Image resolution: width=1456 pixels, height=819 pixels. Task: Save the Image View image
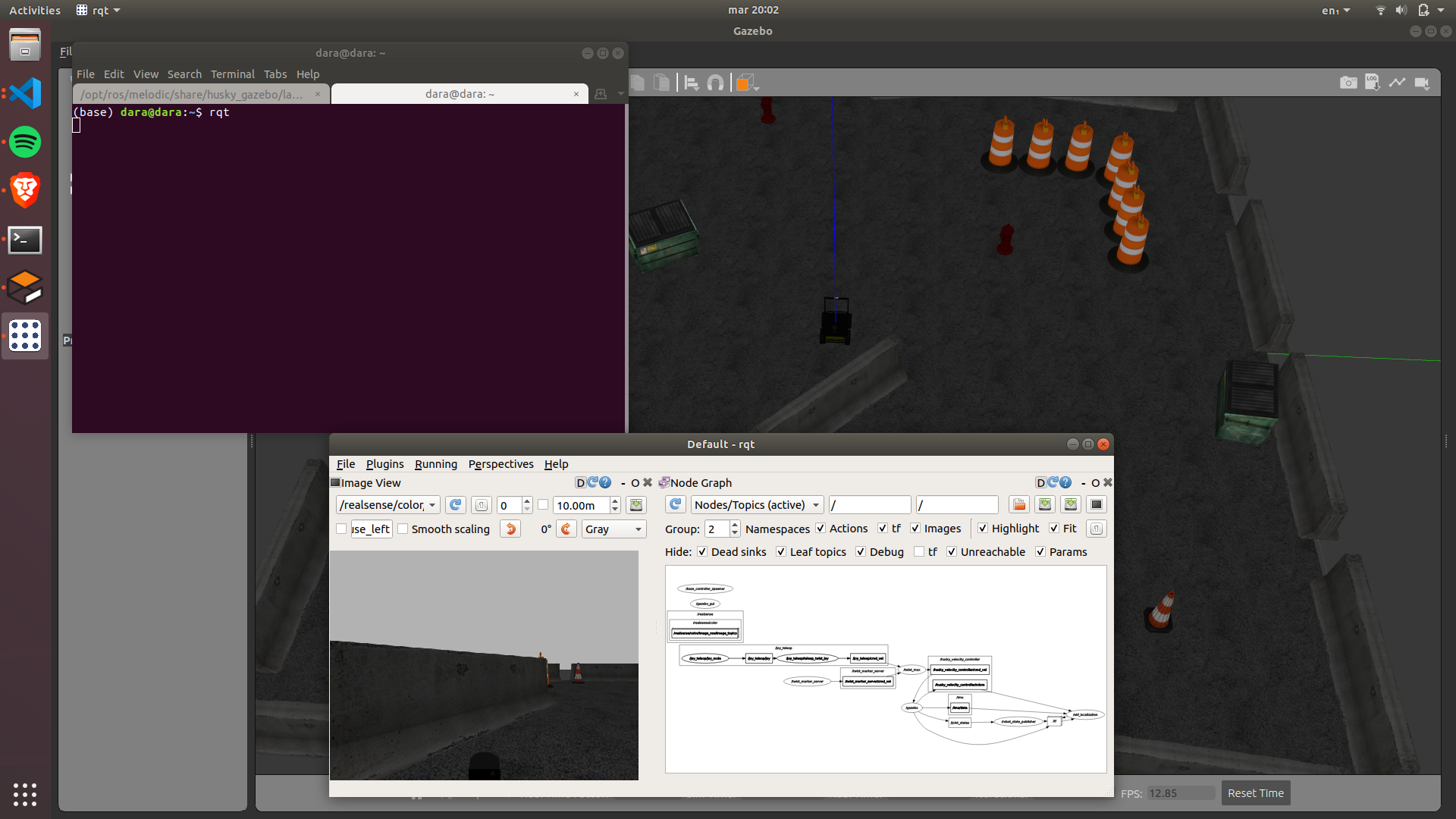pyautogui.click(x=636, y=505)
